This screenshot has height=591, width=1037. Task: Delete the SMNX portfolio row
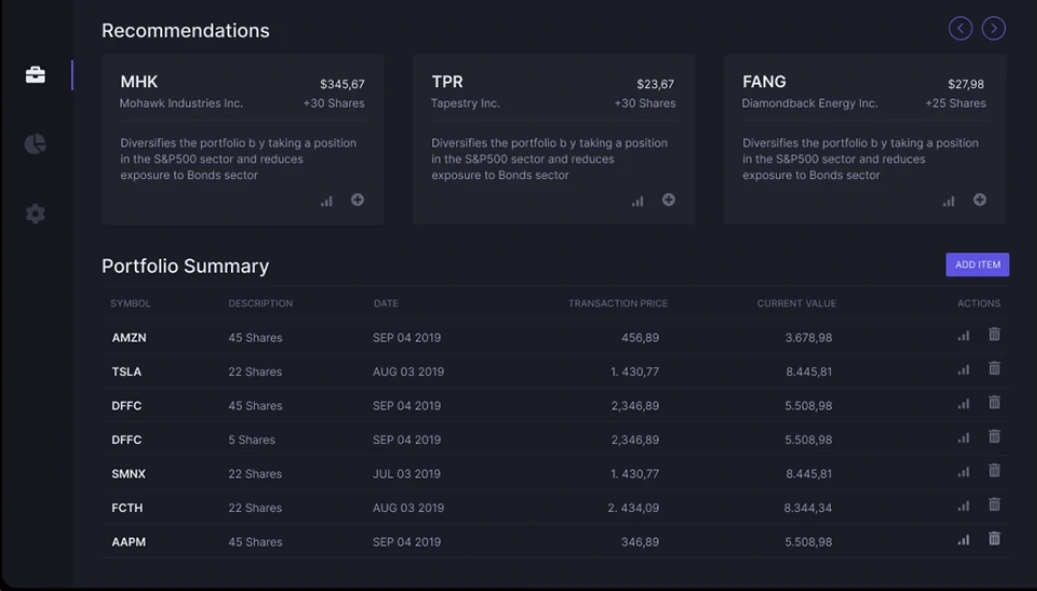(x=994, y=471)
